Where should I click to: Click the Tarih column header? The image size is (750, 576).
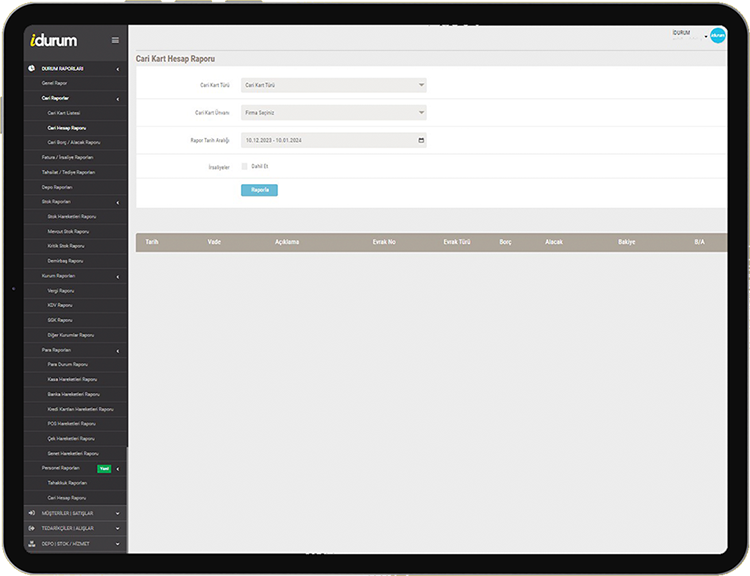pos(152,242)
